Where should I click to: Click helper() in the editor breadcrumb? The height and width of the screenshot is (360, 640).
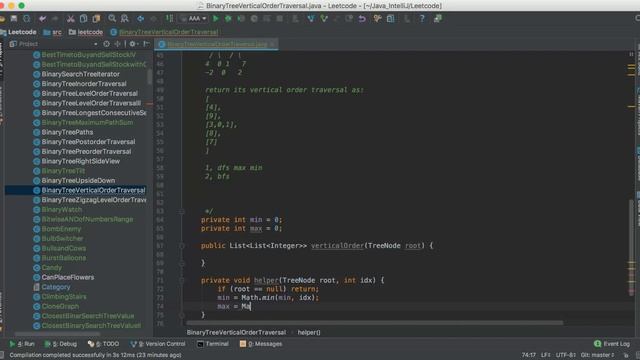pyautogui.click(x=309, y=333)
